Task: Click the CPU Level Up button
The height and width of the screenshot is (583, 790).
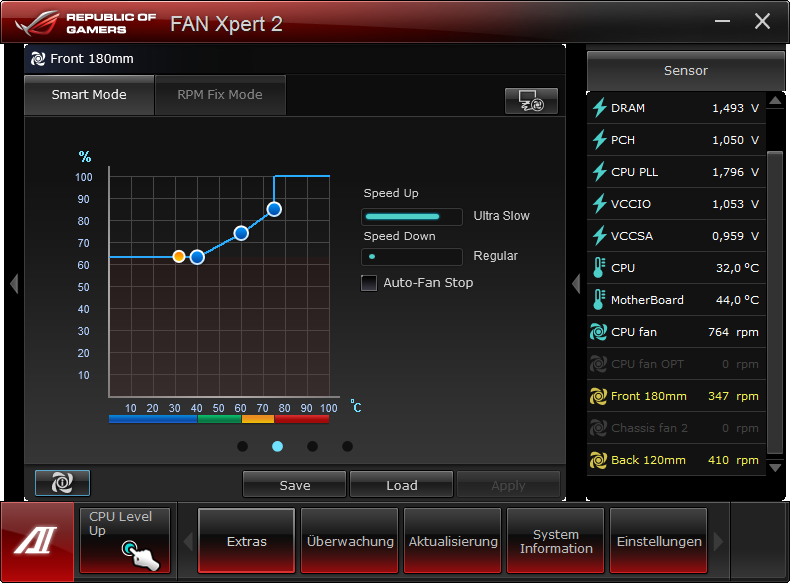Action: coord(125,540)
